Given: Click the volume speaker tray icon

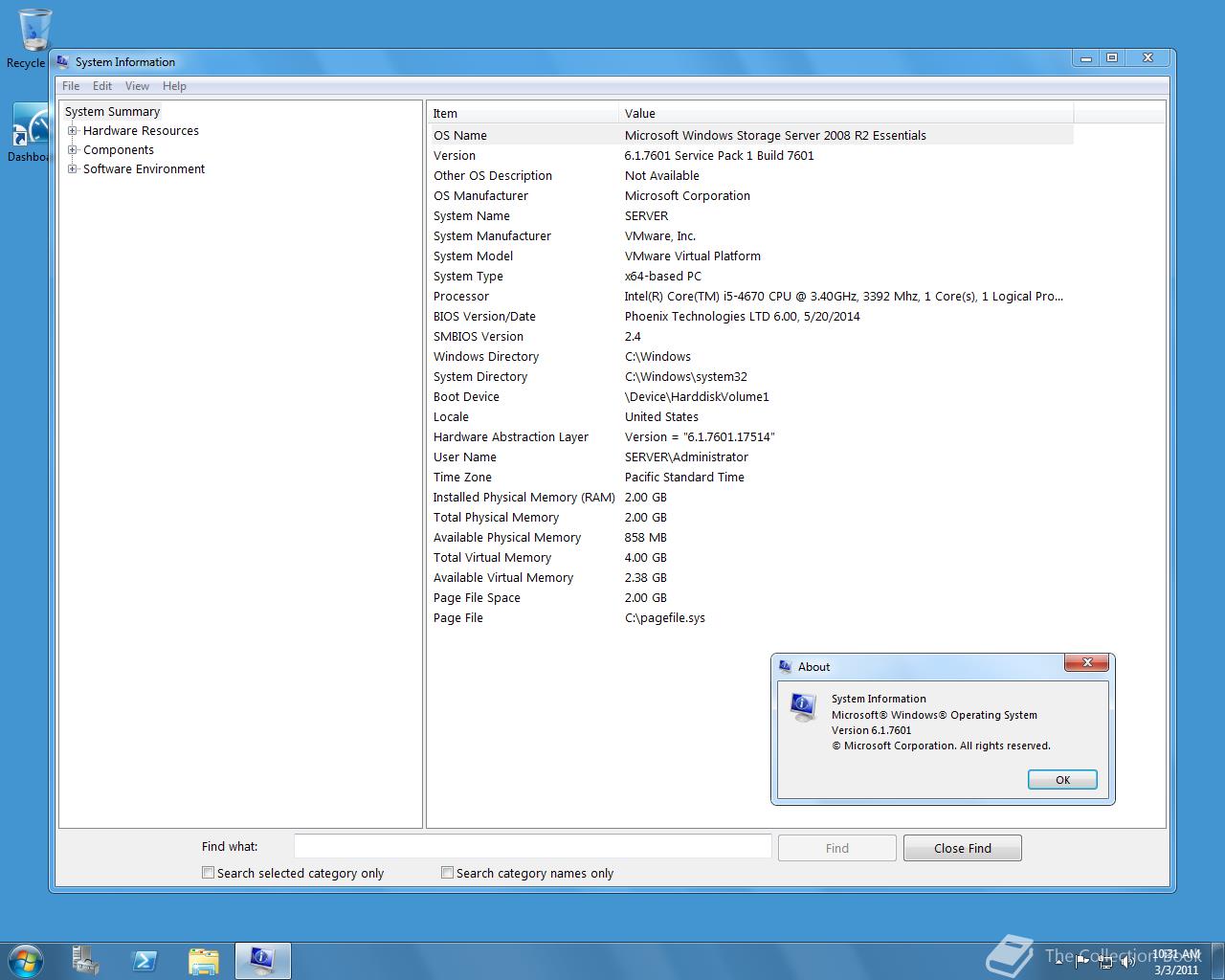Looking at the screenshot, I should pyautogui.click(x=1128, y=962).
